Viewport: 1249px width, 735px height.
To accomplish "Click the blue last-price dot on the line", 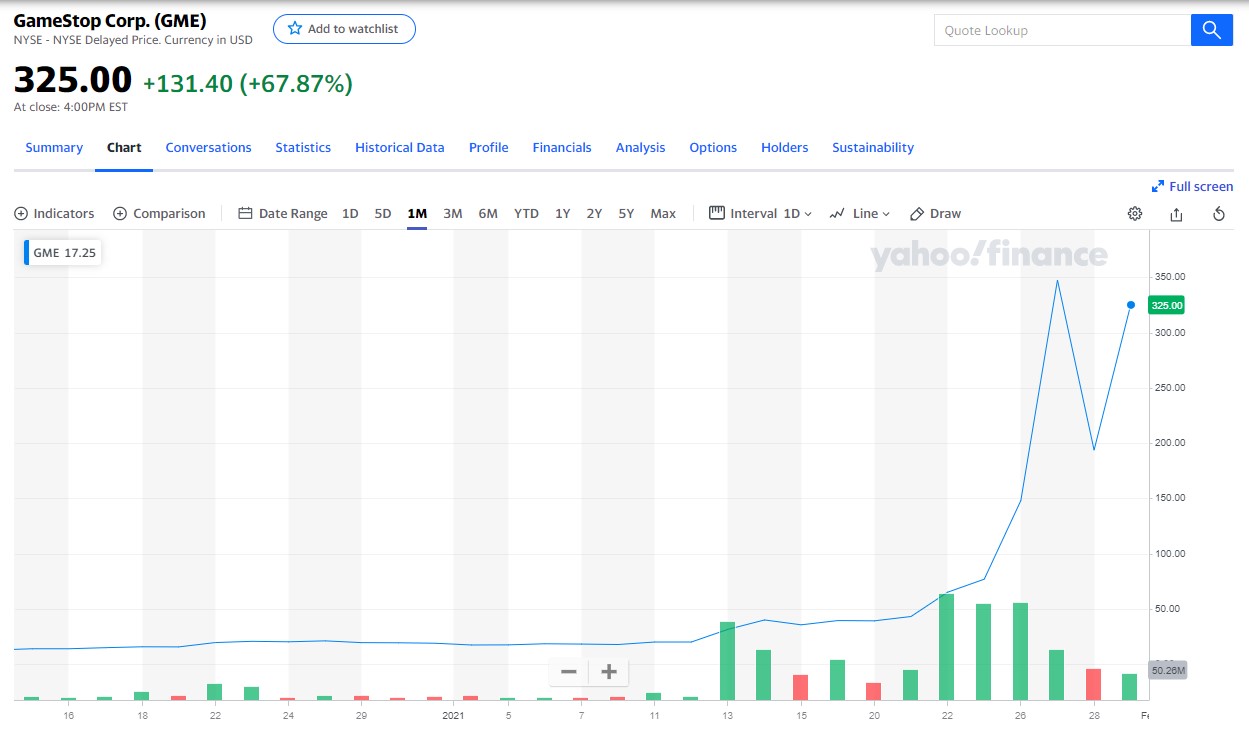I will tap(1131, 305).
